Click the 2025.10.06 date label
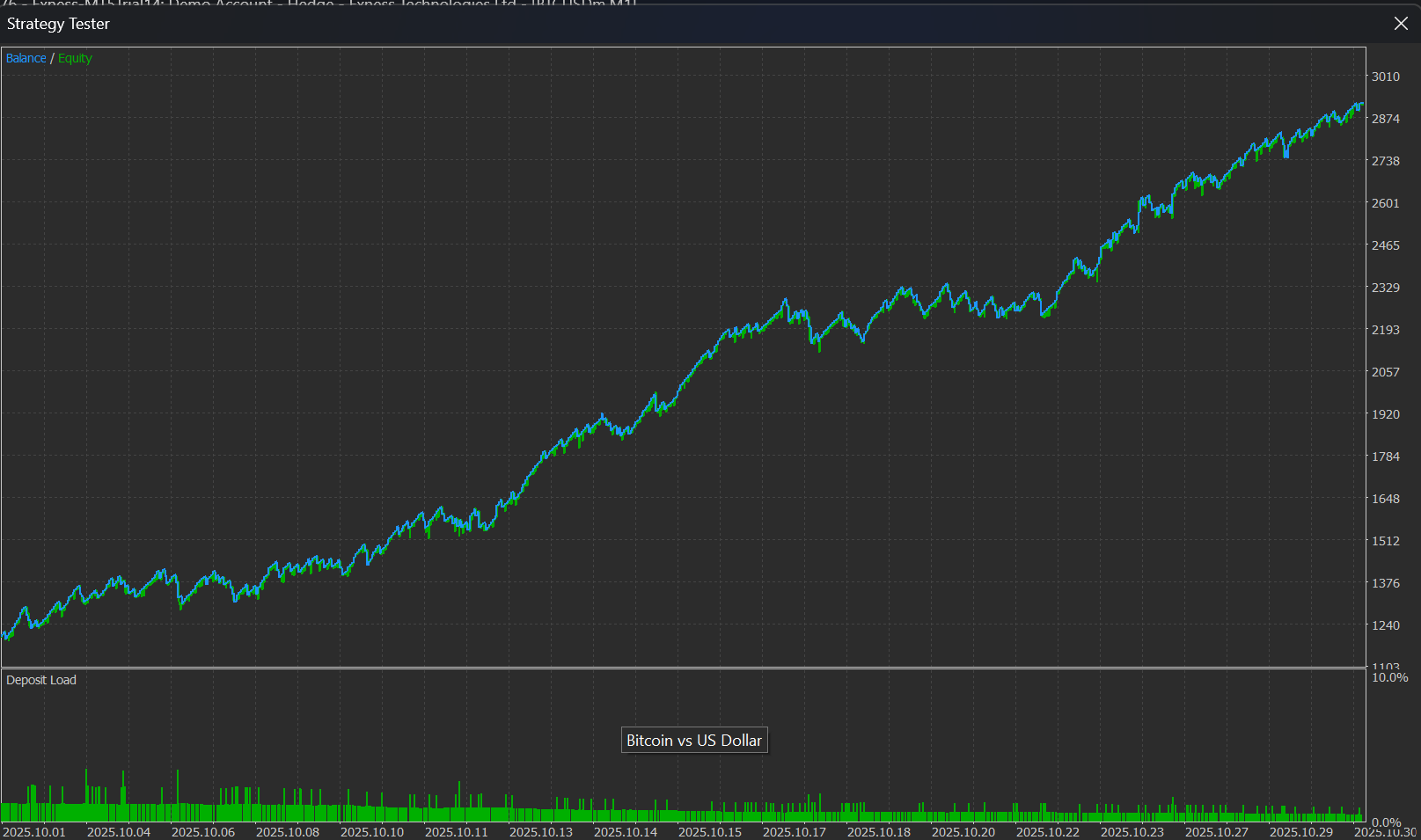The height and width of the screenshot is (840, 1421). [x=203, y=832]
